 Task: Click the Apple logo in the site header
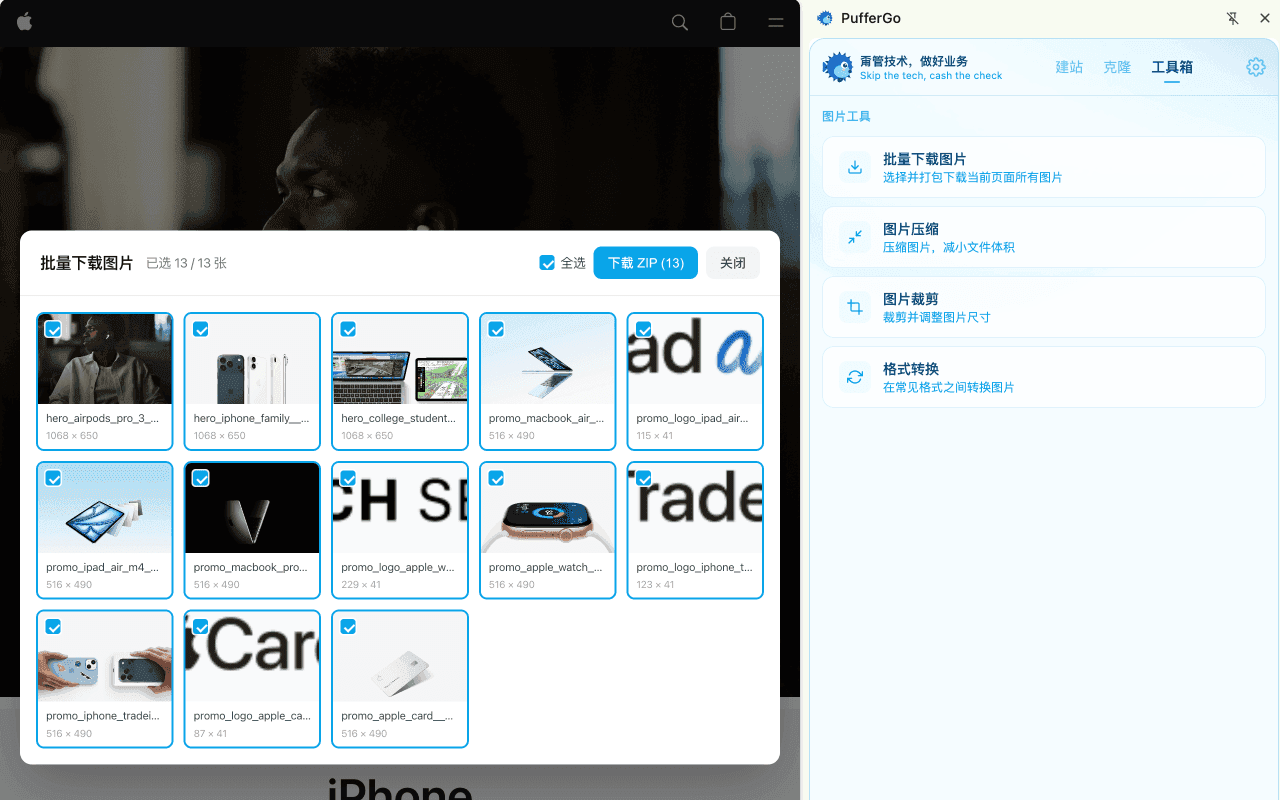[25, 22]
